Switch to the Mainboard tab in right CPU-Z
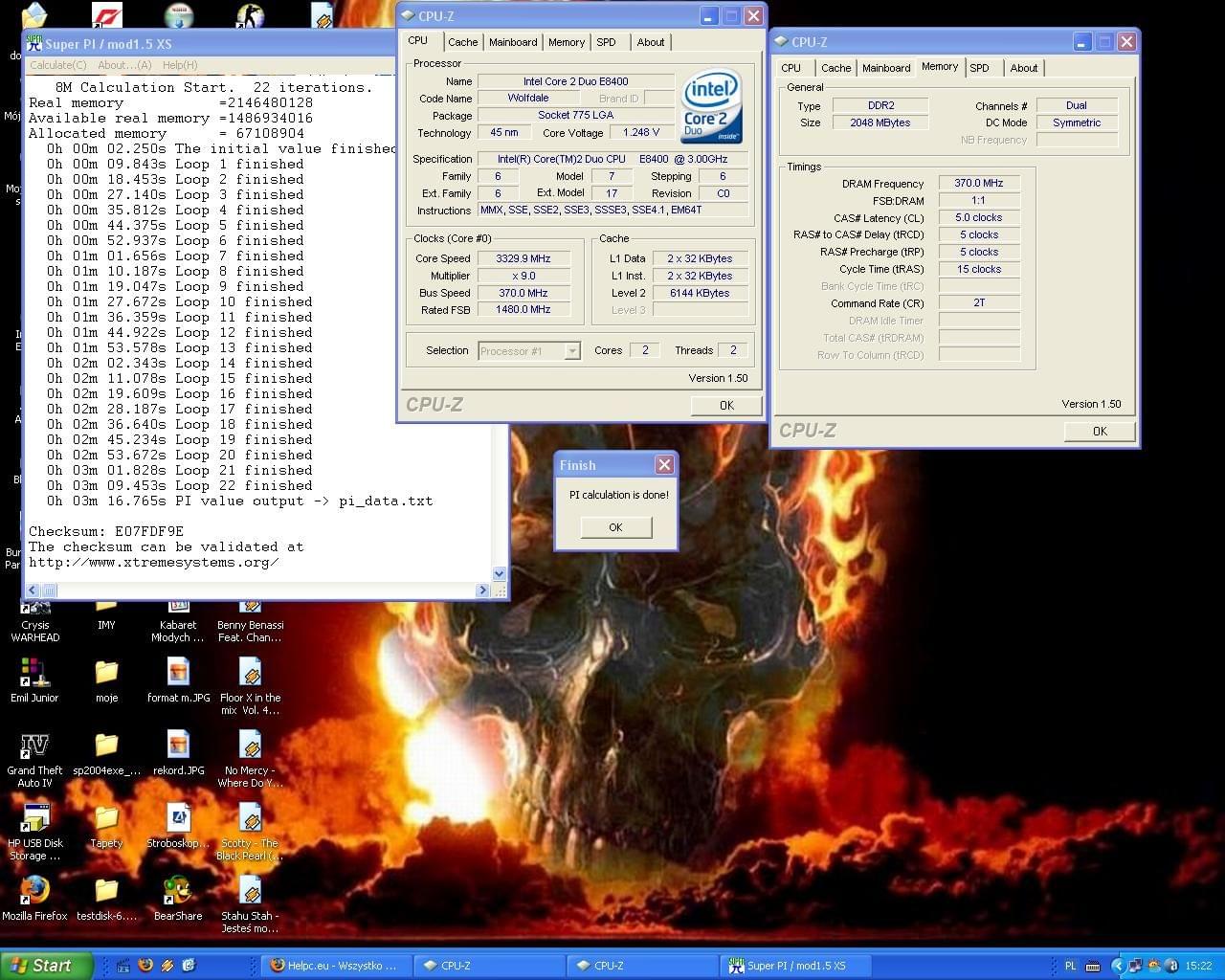Image resolution: width=1225 pixels, height=980 pixels. 886,68
